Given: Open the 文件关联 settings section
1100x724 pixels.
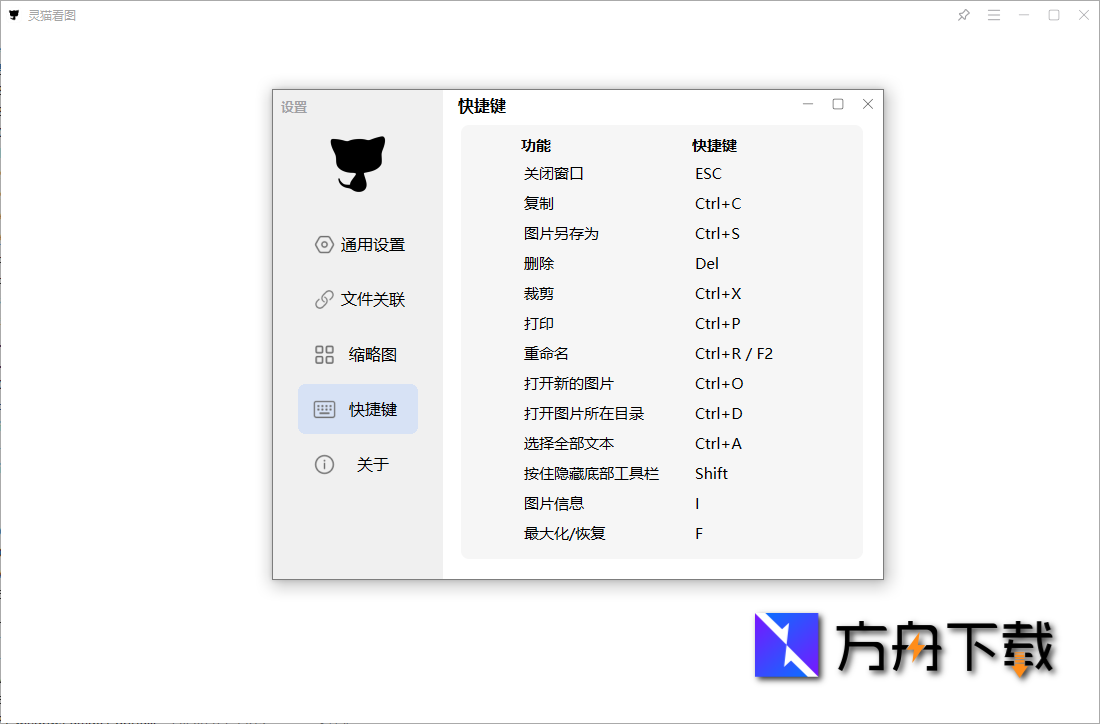Looking at the screenshot, I should point(373,299).
